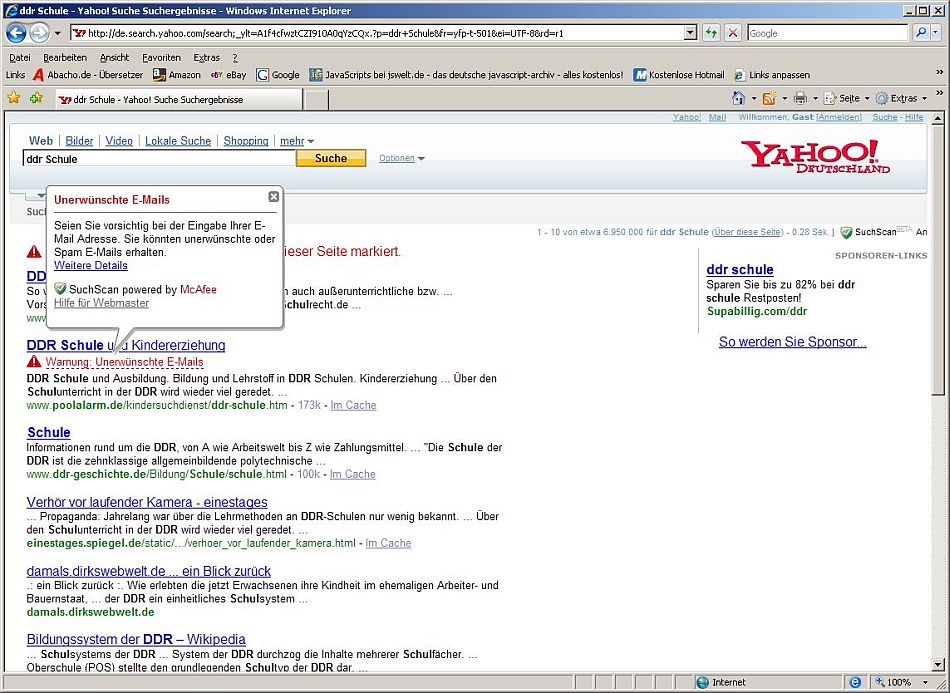
Task: Go forward with the Forward arrow button
Action: tap(39, 33)
